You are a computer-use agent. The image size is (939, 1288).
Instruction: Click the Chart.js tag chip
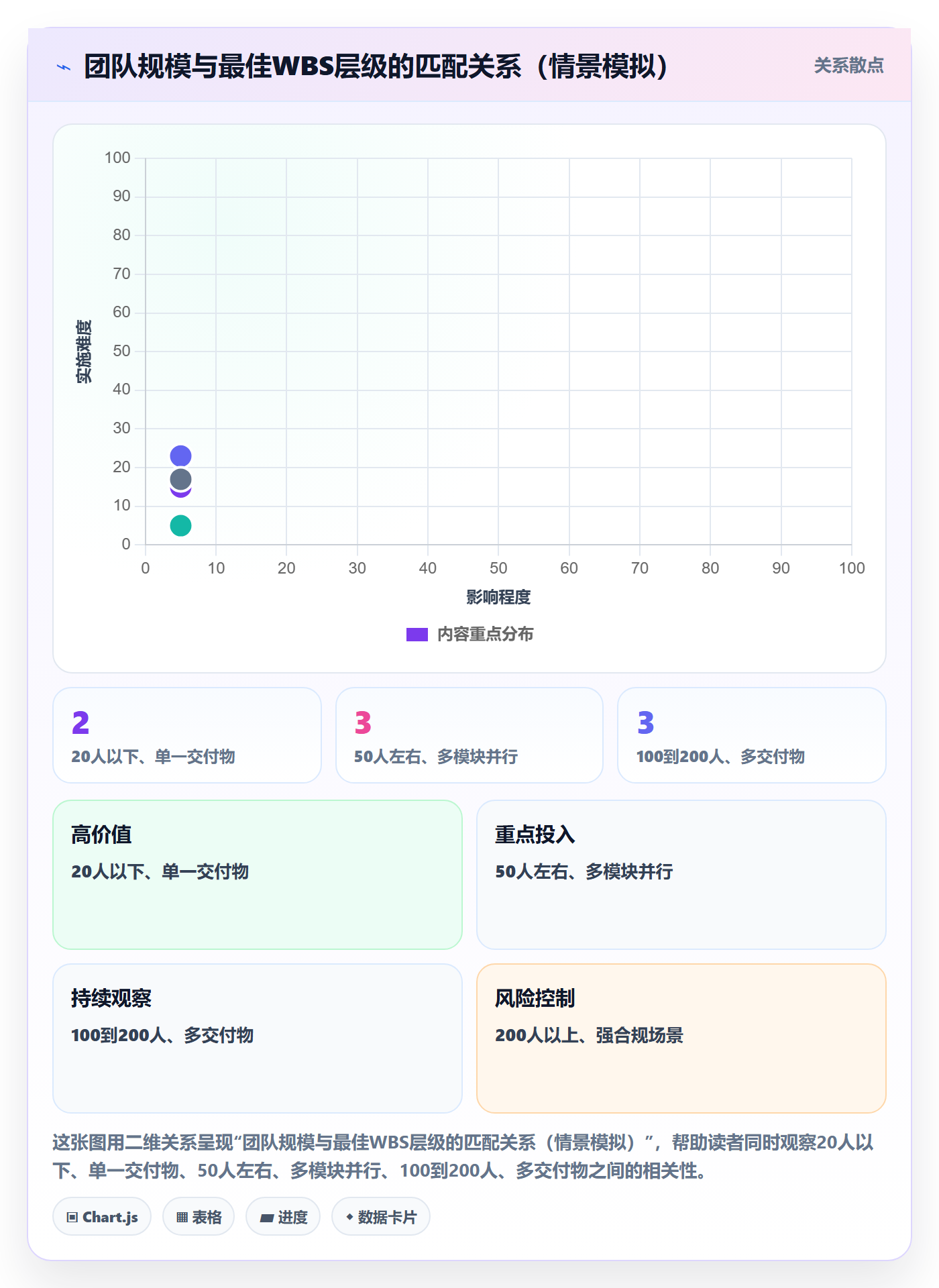pos(102,1217)
